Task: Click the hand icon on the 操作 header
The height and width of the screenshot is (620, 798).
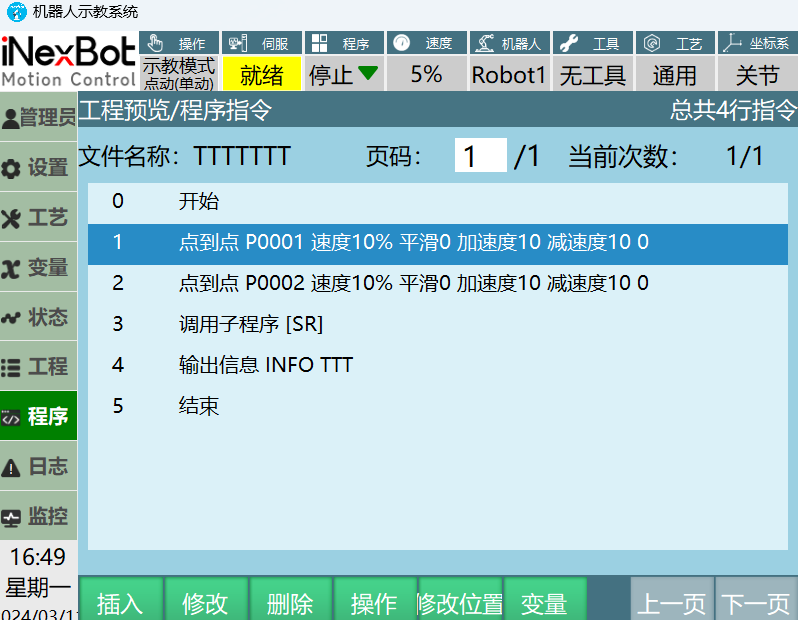Action: click(155, 43)
